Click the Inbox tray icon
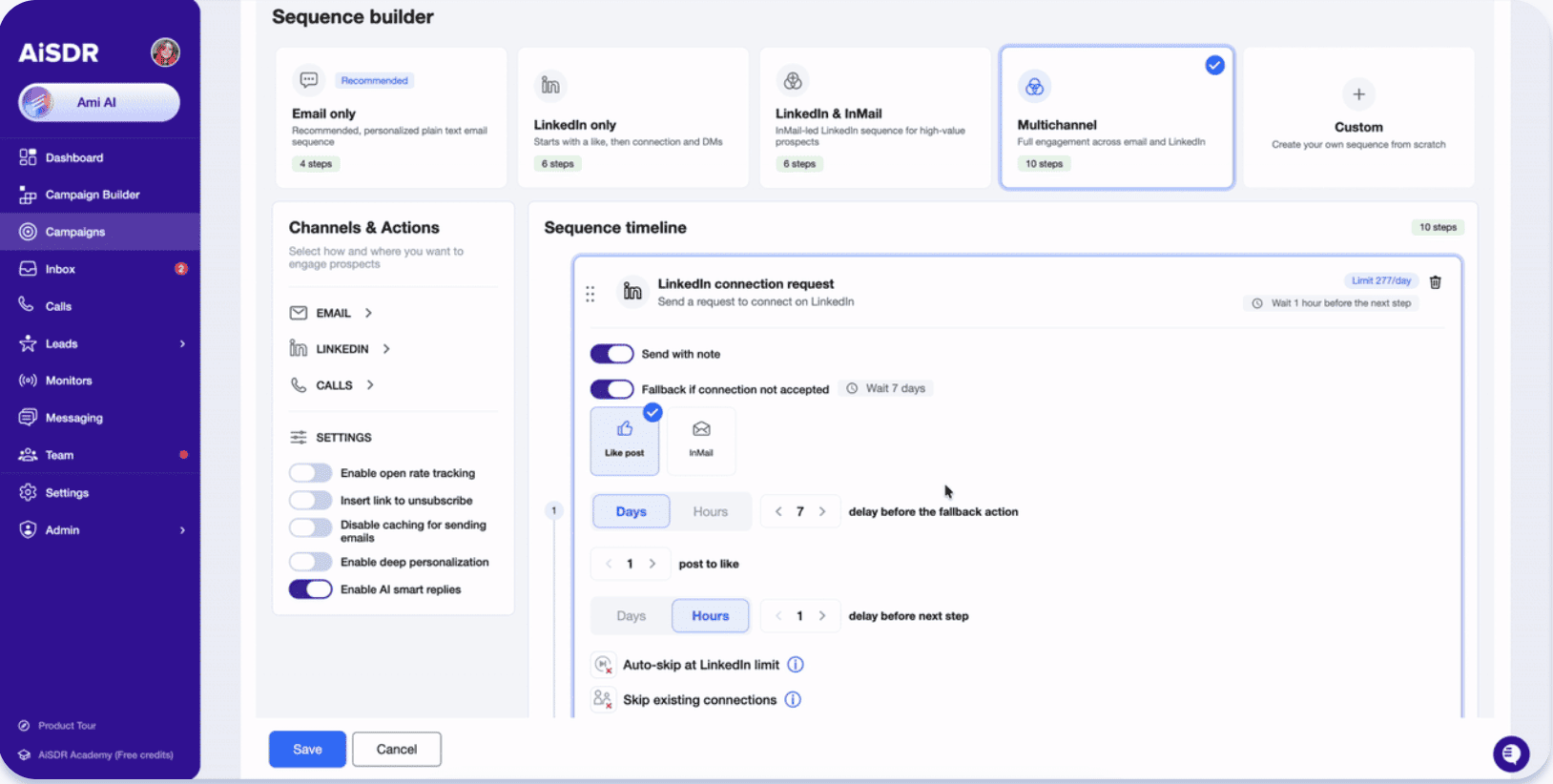The image size is (1553, 784). tap(28, 269)
